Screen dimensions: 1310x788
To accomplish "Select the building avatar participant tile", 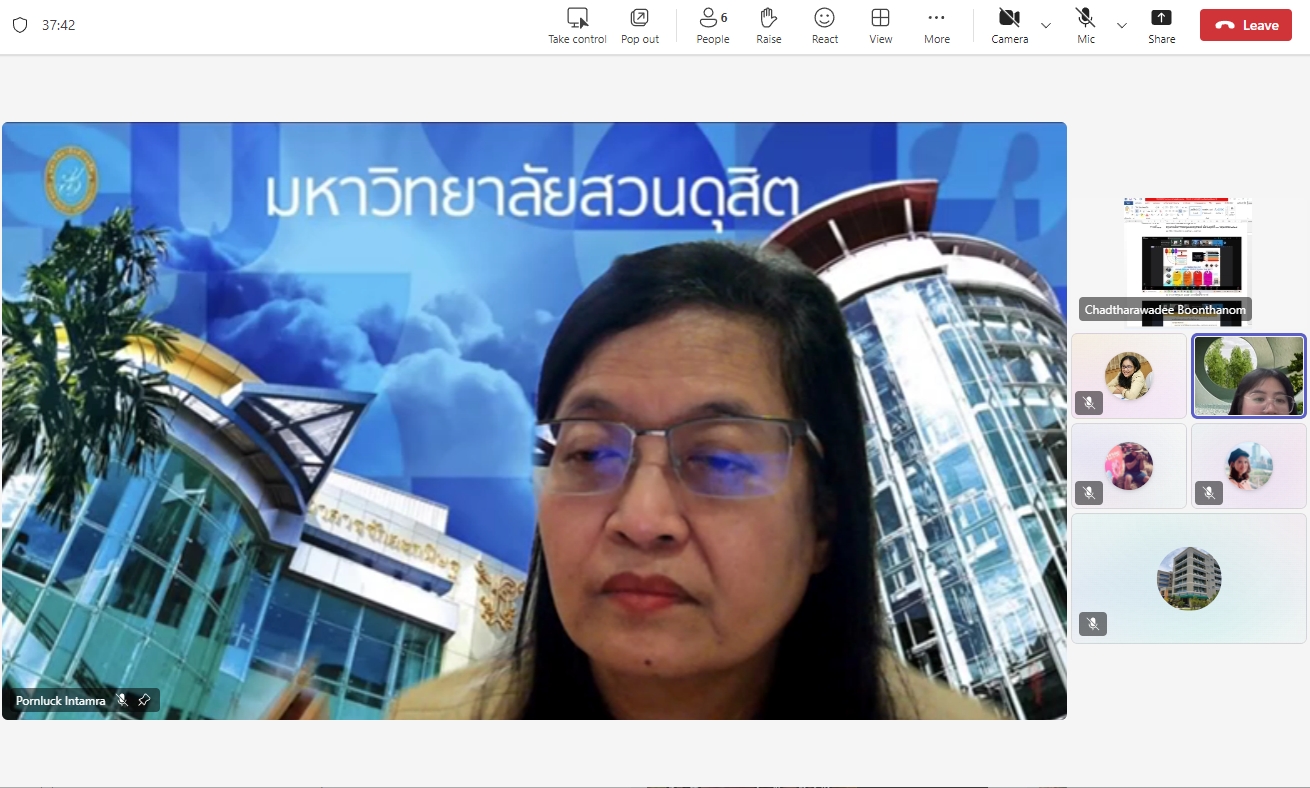I will point(1188,578).
